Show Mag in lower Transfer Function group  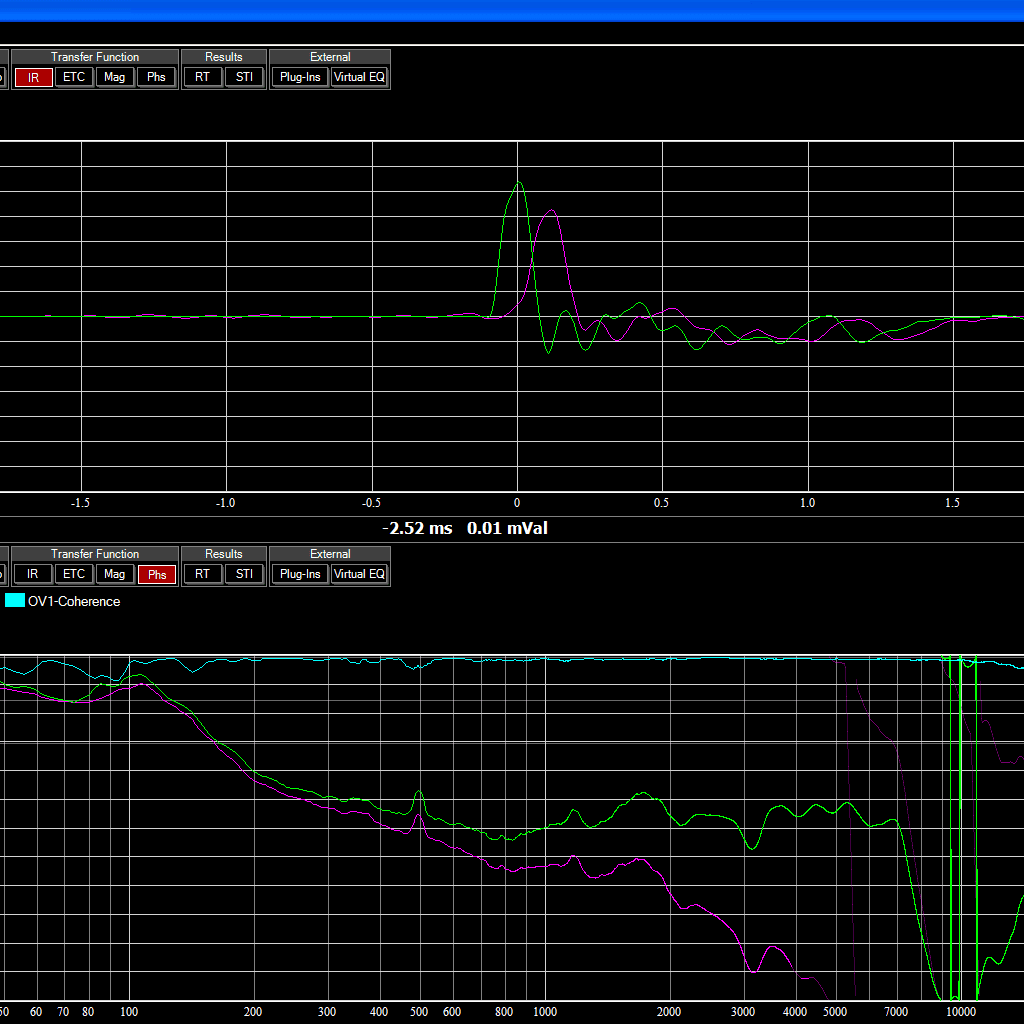tap(114, 574)
